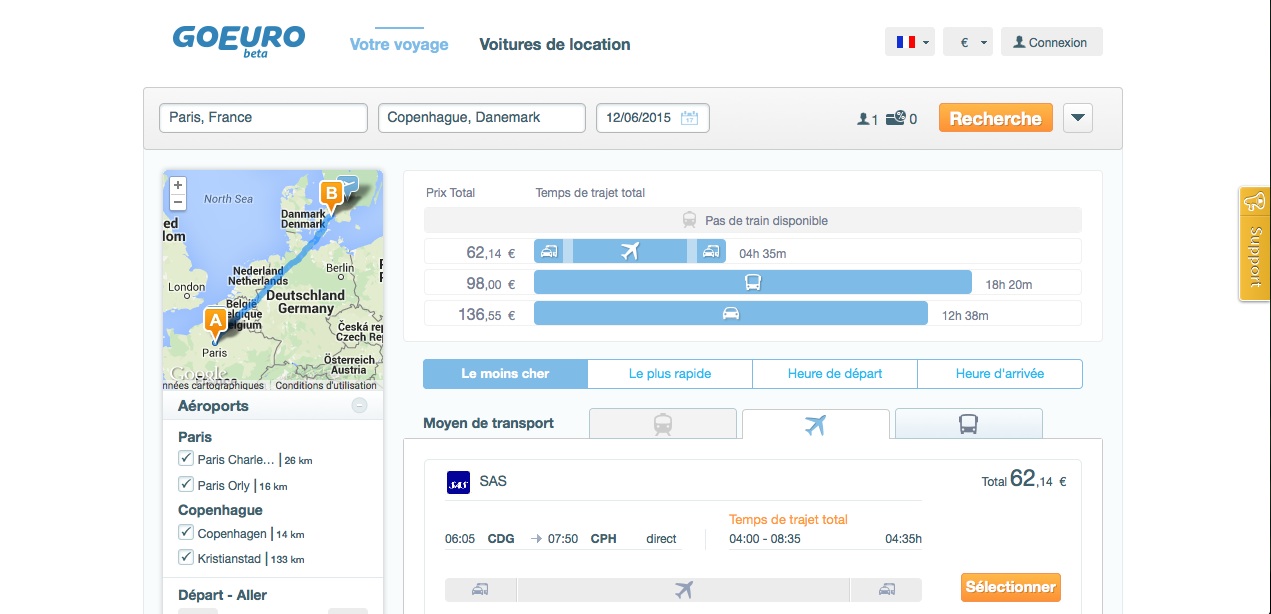Sort results by Le plus rapide

pos(670,374)
